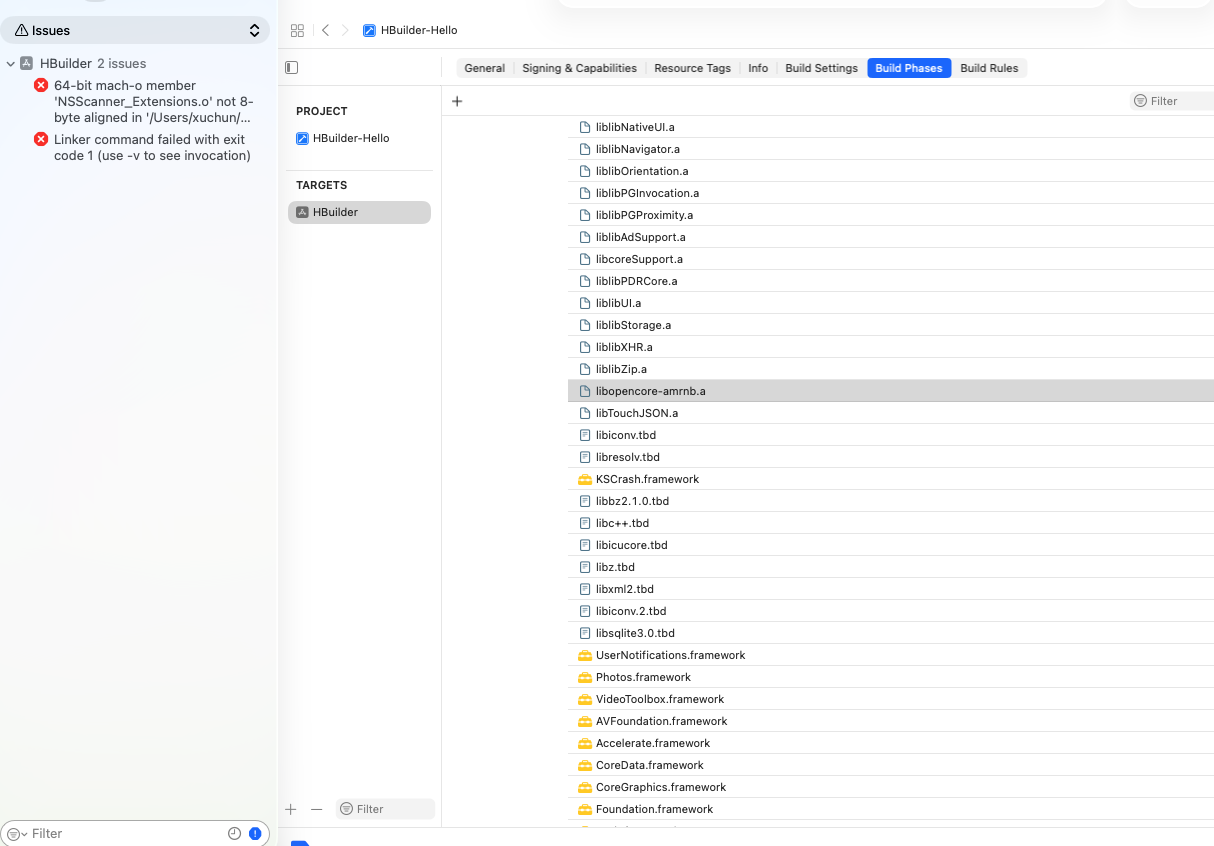Image resolution: width=1214 pixels, height=846 pixels.
Task: Click the add target plus button
Action: (x=291, y=809)
